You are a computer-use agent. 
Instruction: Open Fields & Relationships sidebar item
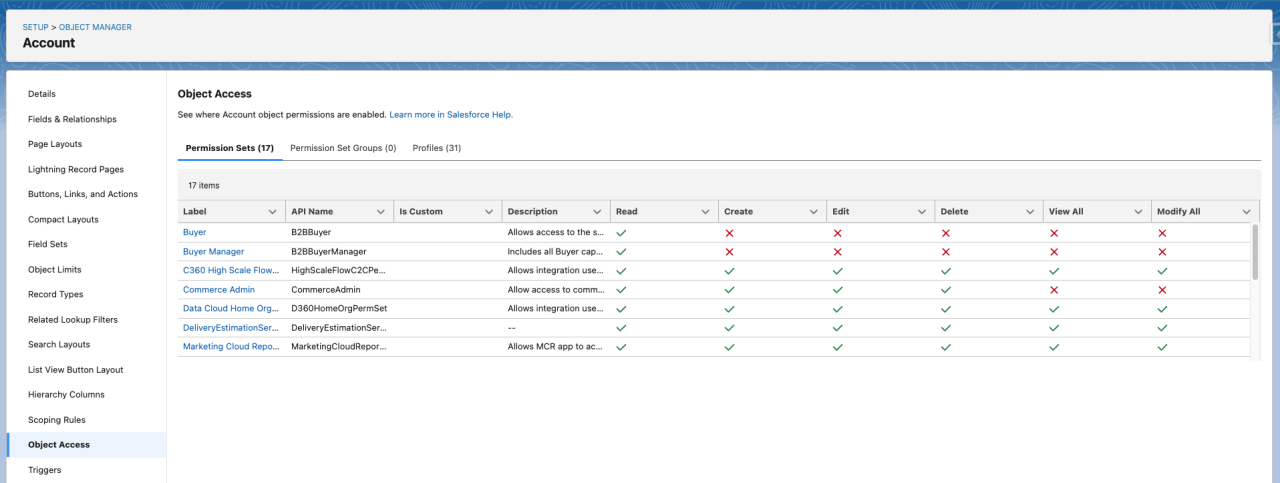72,119
